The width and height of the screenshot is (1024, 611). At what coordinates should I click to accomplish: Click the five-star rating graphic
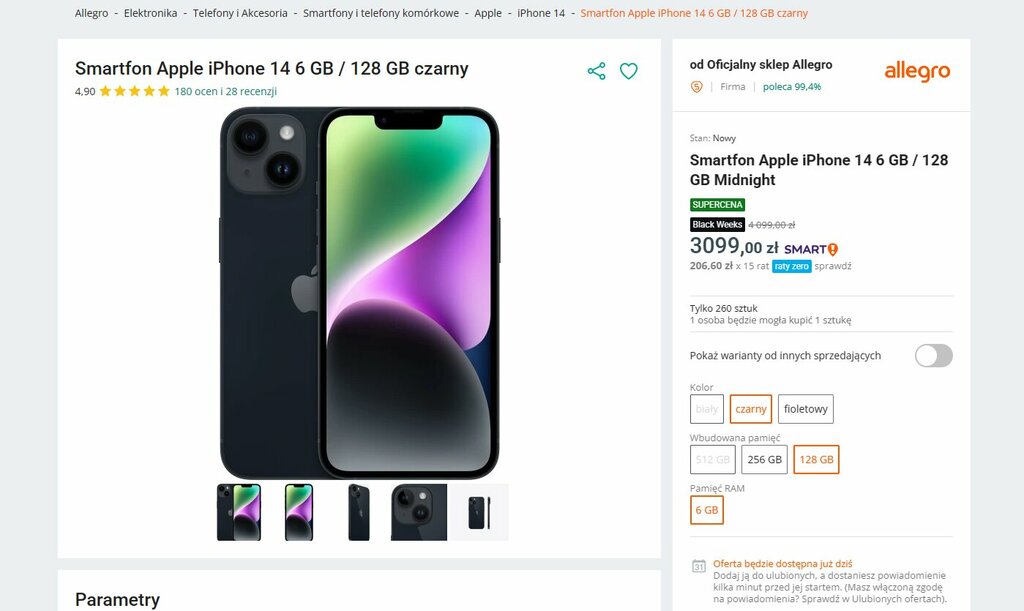click(x=135, y=91)
